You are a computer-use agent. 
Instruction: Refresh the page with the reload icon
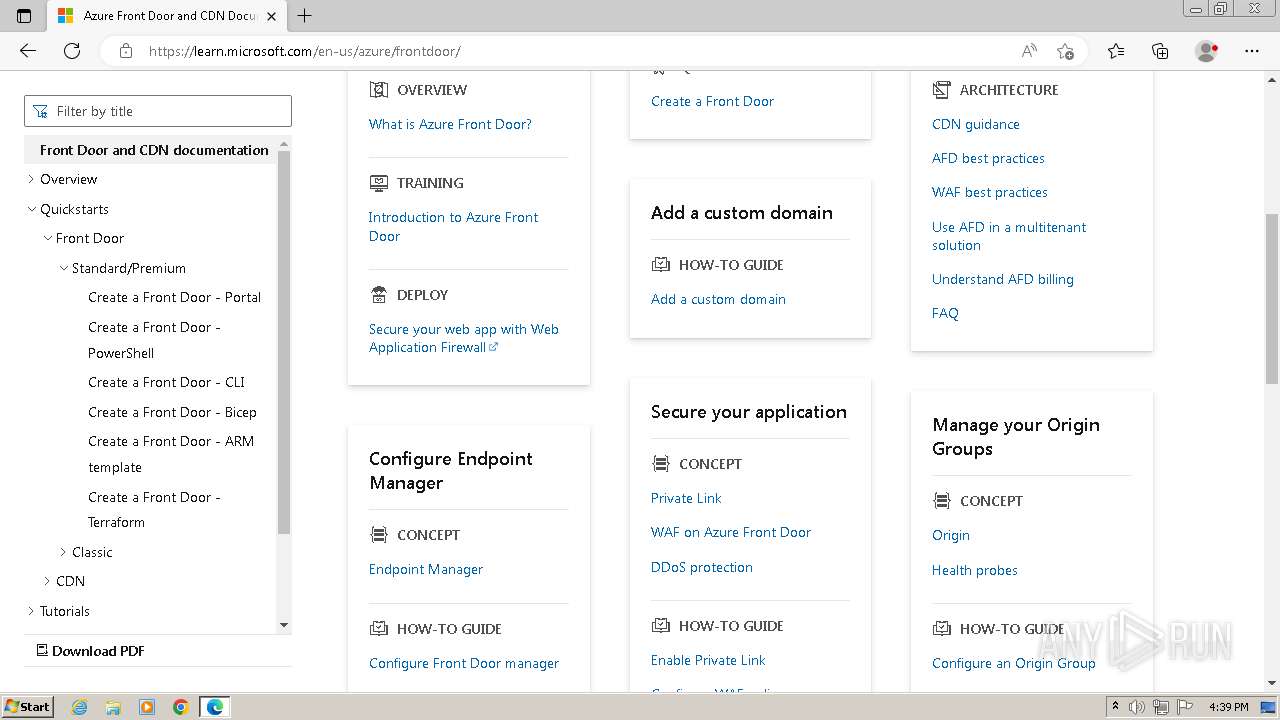click(72, 51)
